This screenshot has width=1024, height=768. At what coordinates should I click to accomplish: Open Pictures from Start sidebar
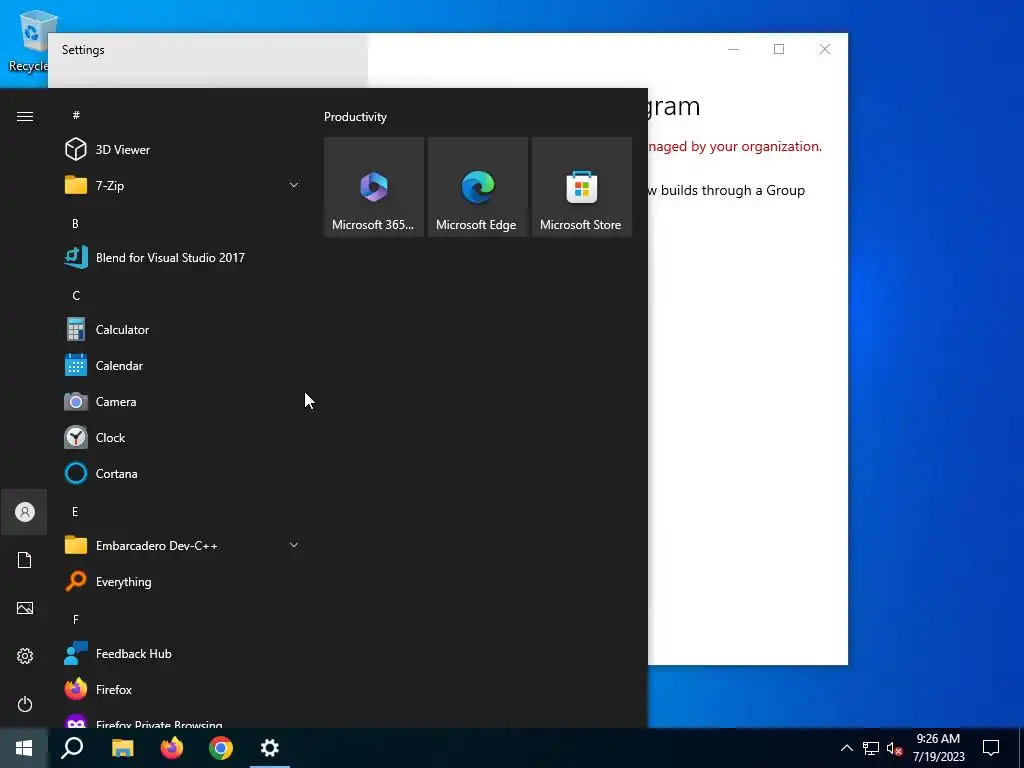click(25, 608)
